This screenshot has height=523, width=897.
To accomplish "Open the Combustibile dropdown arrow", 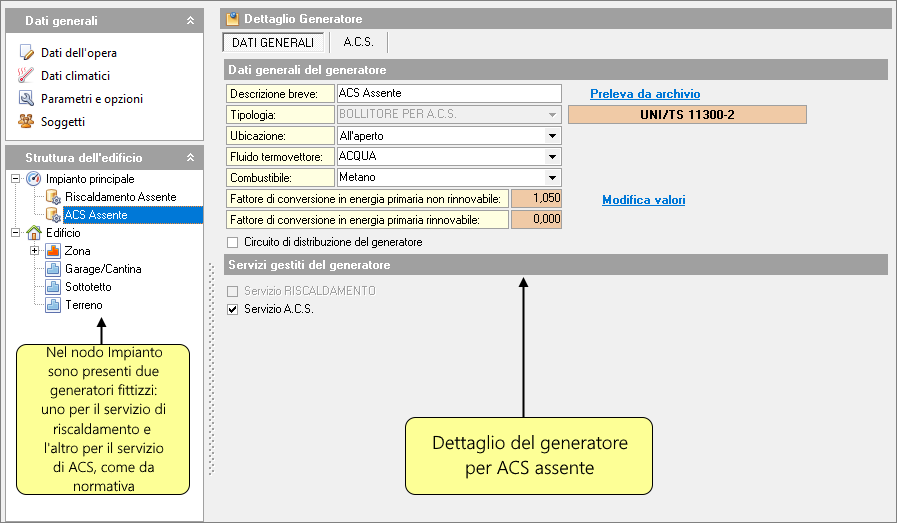I will [551, 177].
